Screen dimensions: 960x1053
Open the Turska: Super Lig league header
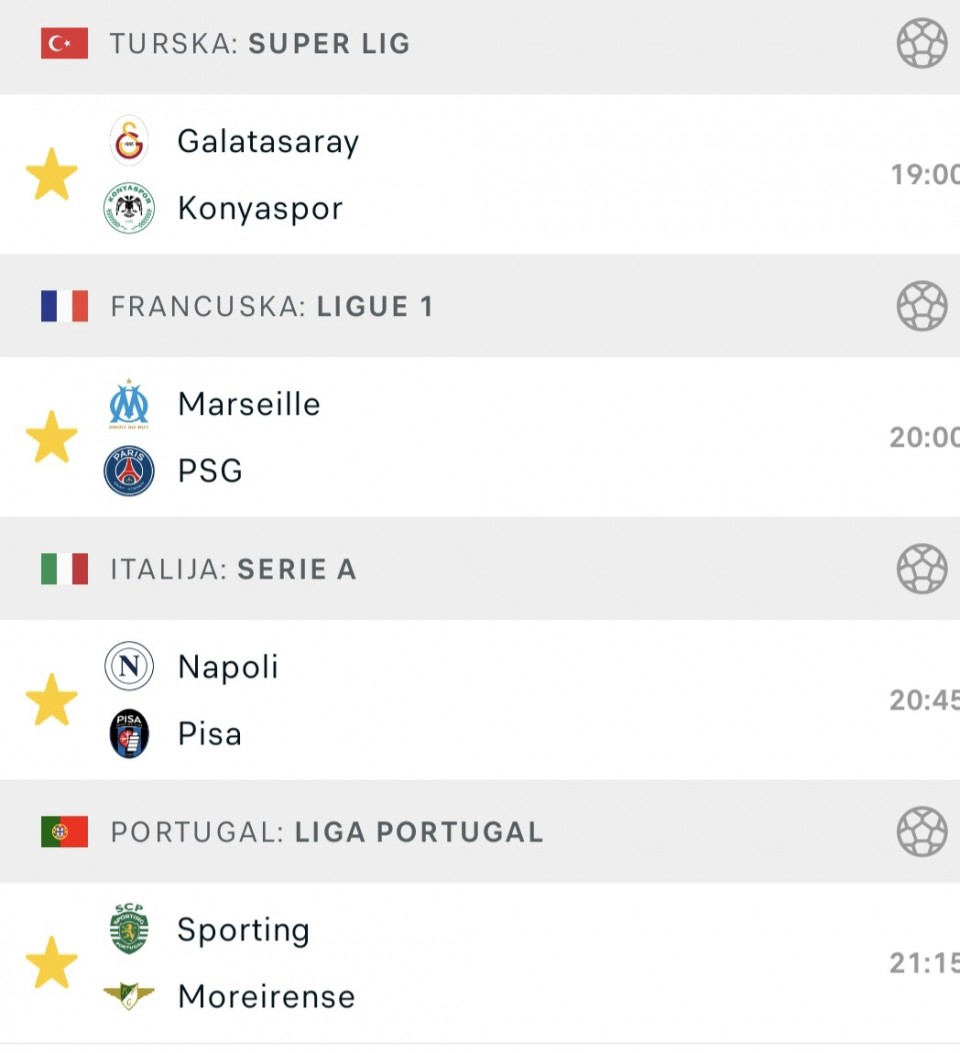tap(260, 44)
